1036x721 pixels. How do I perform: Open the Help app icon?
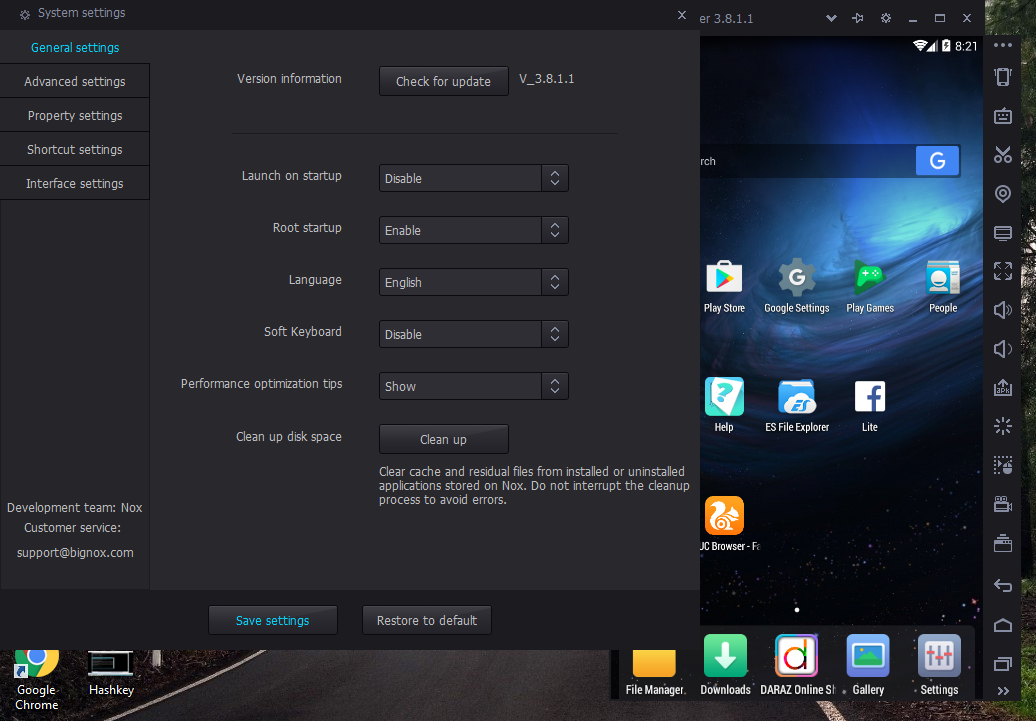pyautogui.click(x=724, y=397)
